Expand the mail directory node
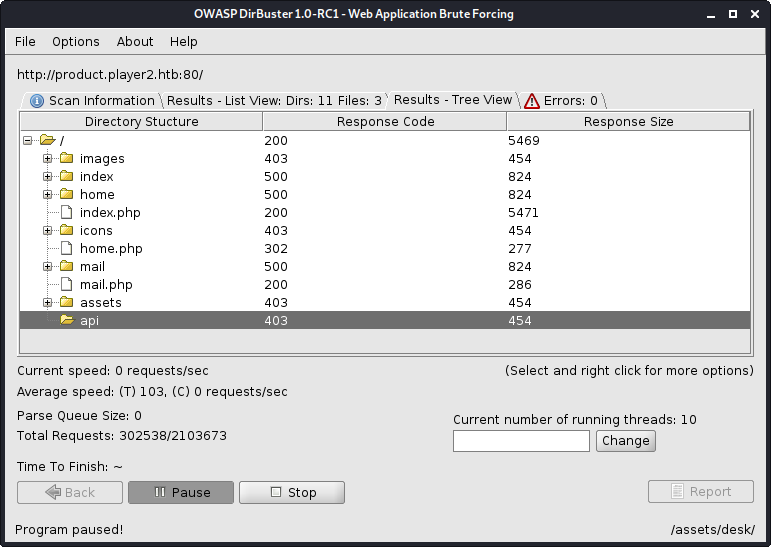The image size is (771, 547). 47,266
